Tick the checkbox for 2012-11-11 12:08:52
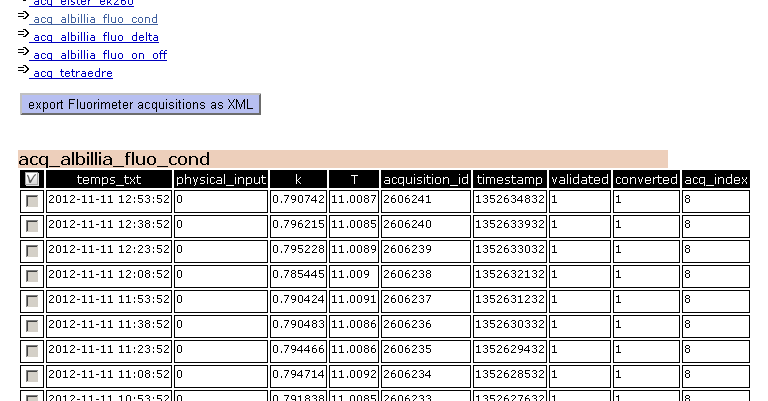Viewport: 768px width, 401px height. click(32, 276)
